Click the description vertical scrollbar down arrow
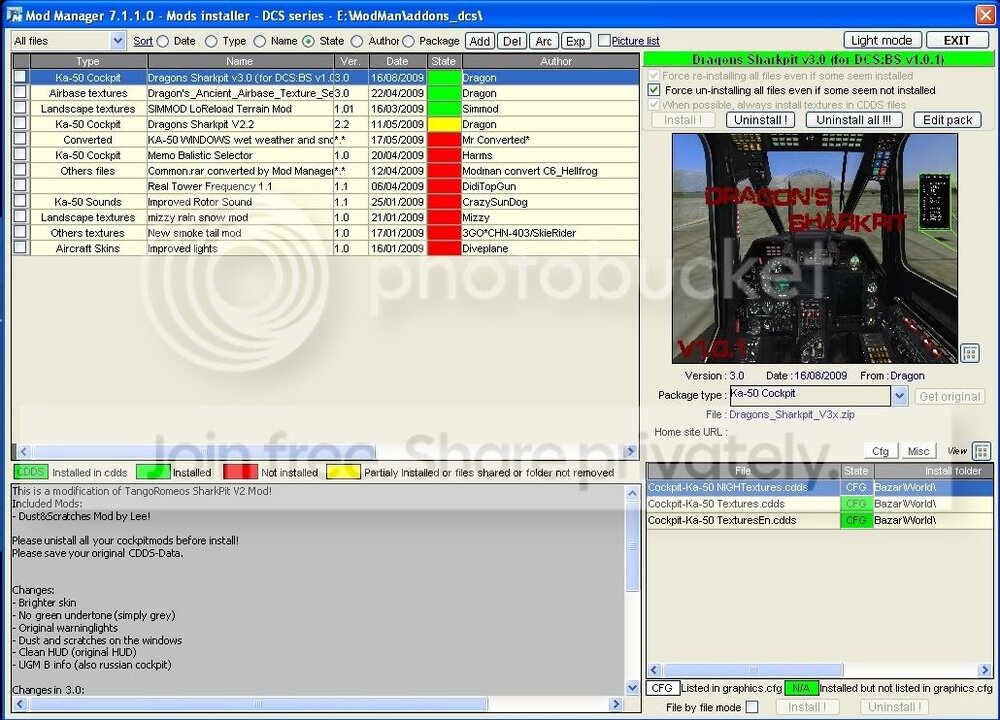1000x720 pixels. [632, 687]
